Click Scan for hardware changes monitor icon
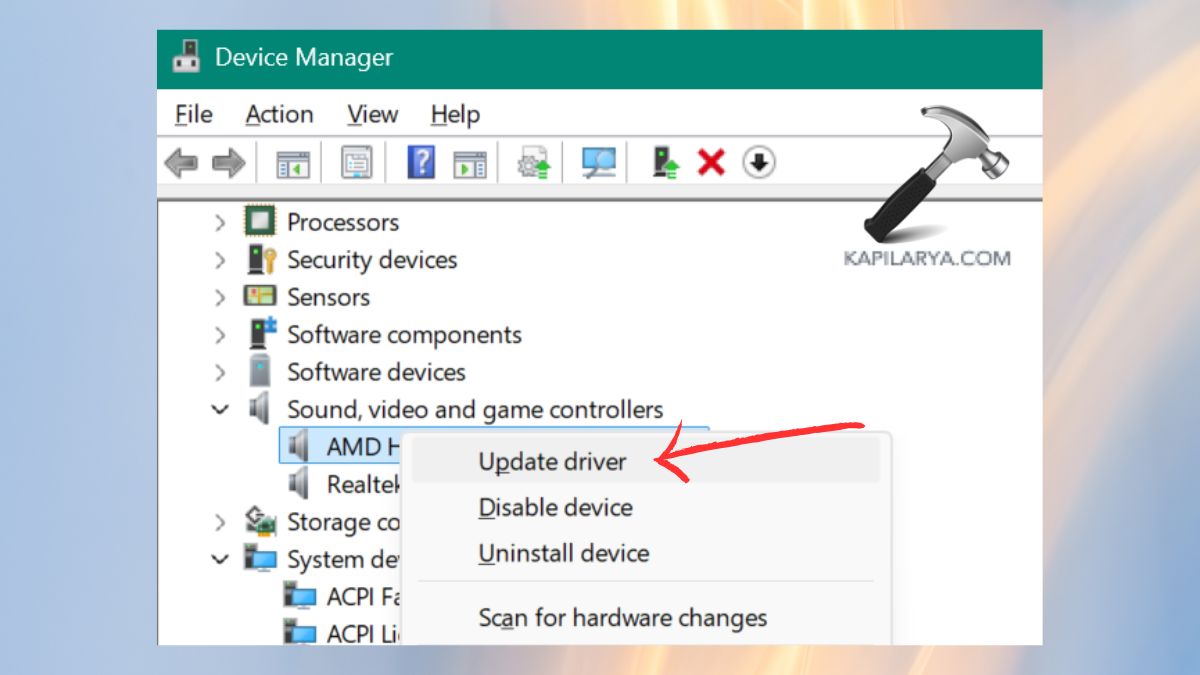 (599, 162)
